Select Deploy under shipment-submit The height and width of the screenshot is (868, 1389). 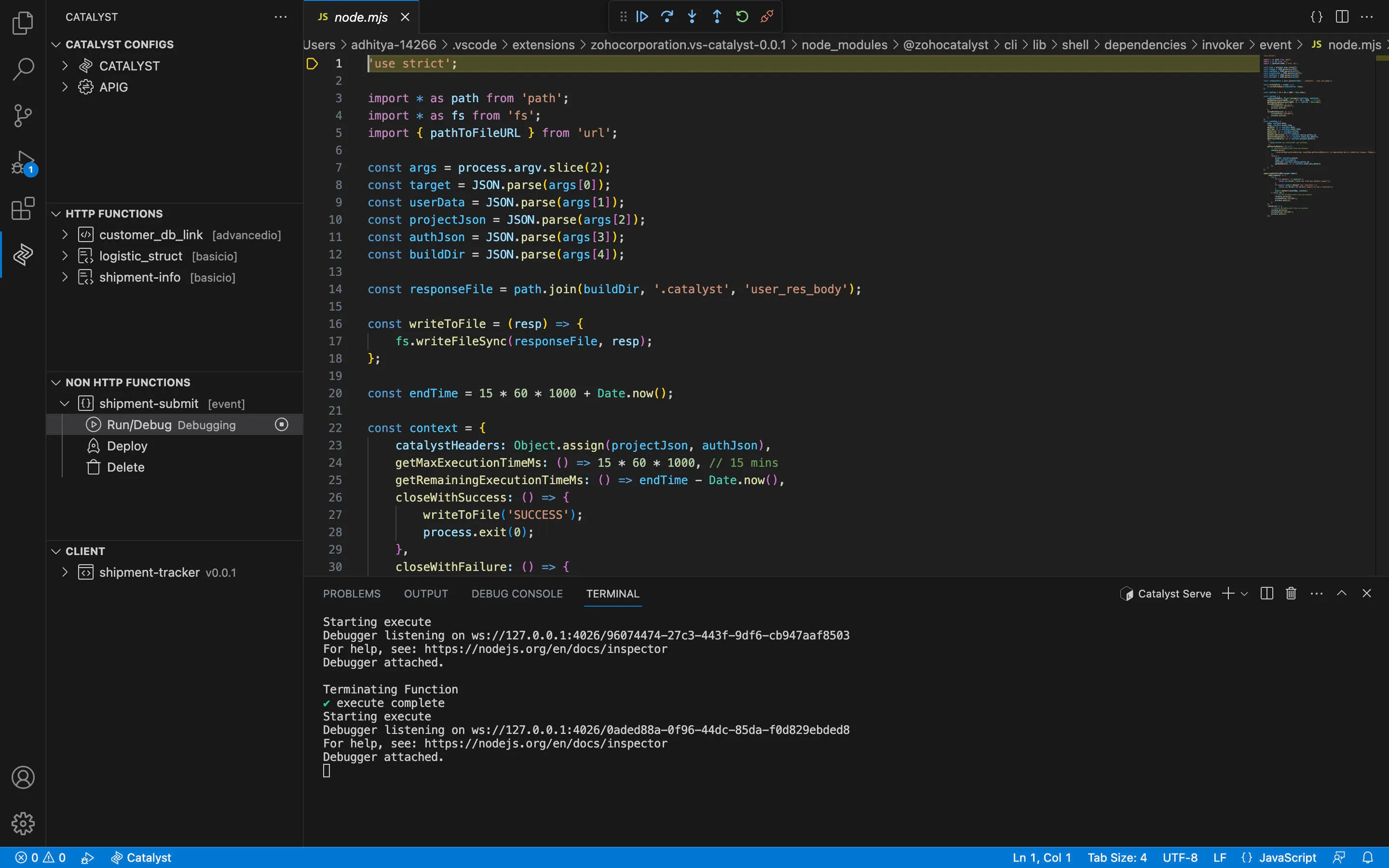pyautogui.click(x=175, y=446)
